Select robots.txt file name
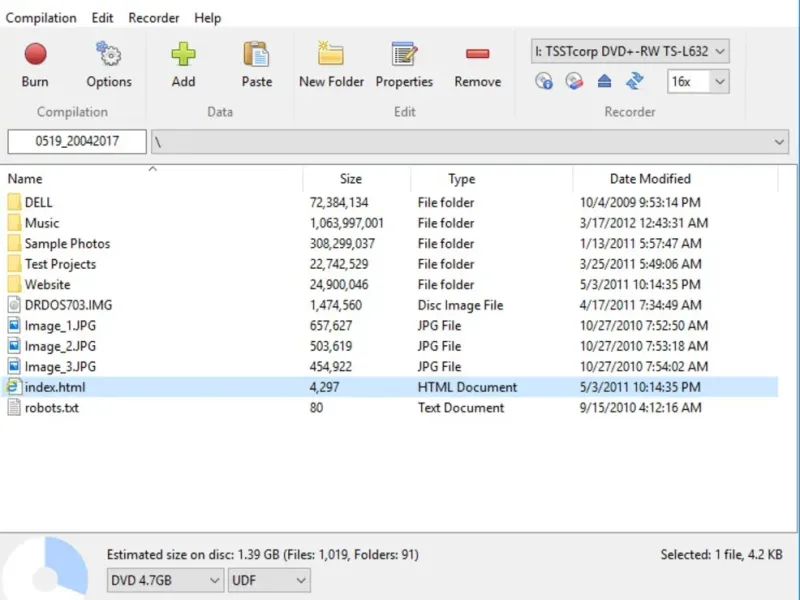This screenshot has width=800, height=600. coord(52,408)
